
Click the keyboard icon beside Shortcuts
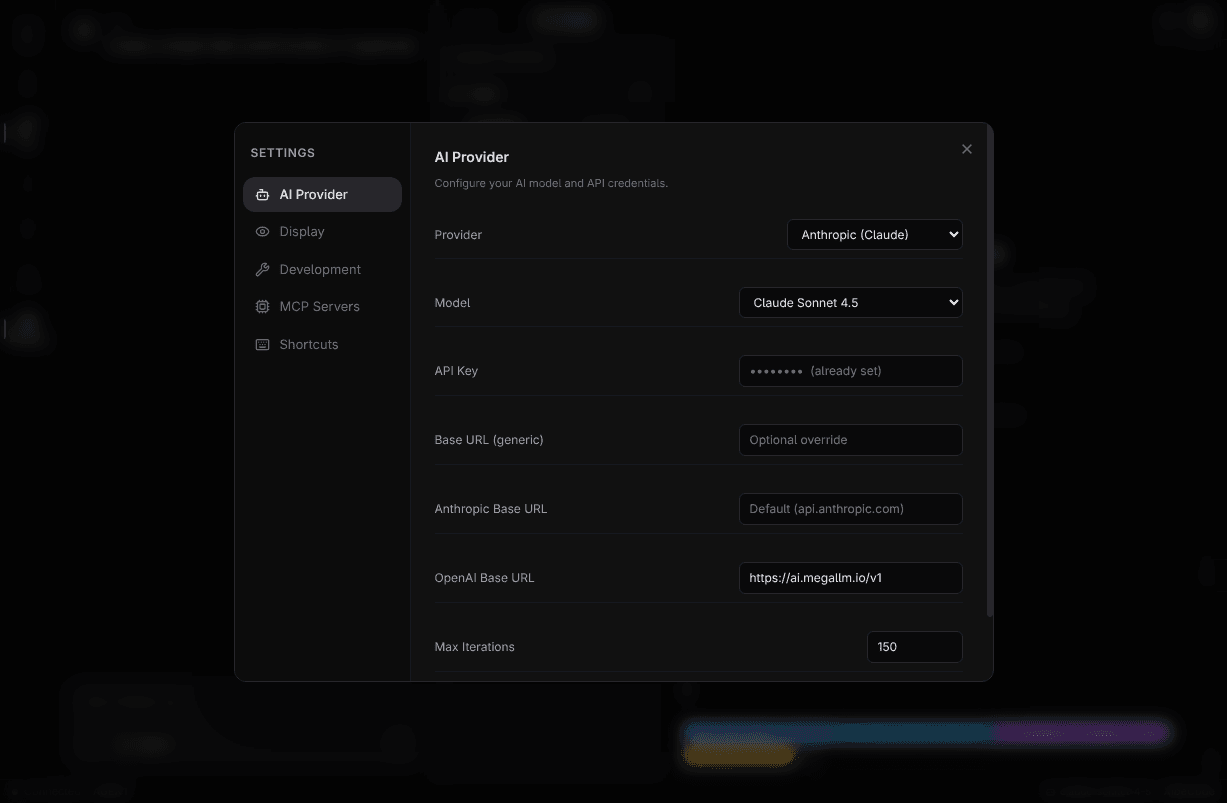(262, 344)
